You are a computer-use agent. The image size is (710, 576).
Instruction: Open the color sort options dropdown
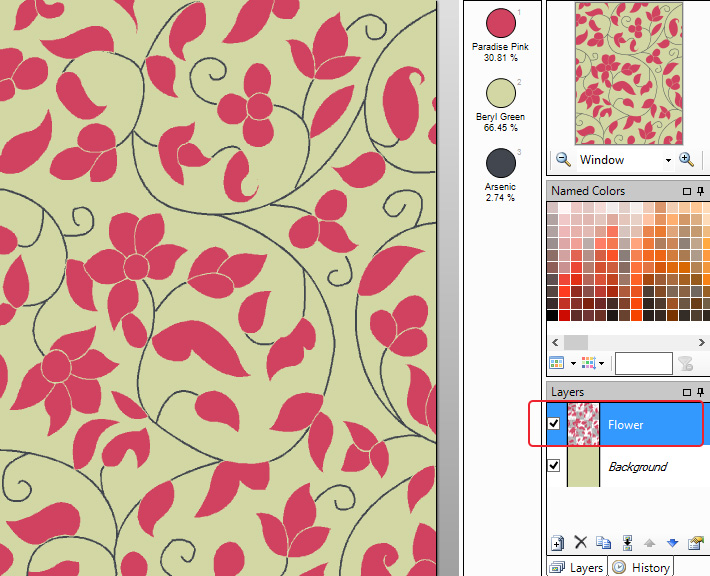click(x=602, y=364)
